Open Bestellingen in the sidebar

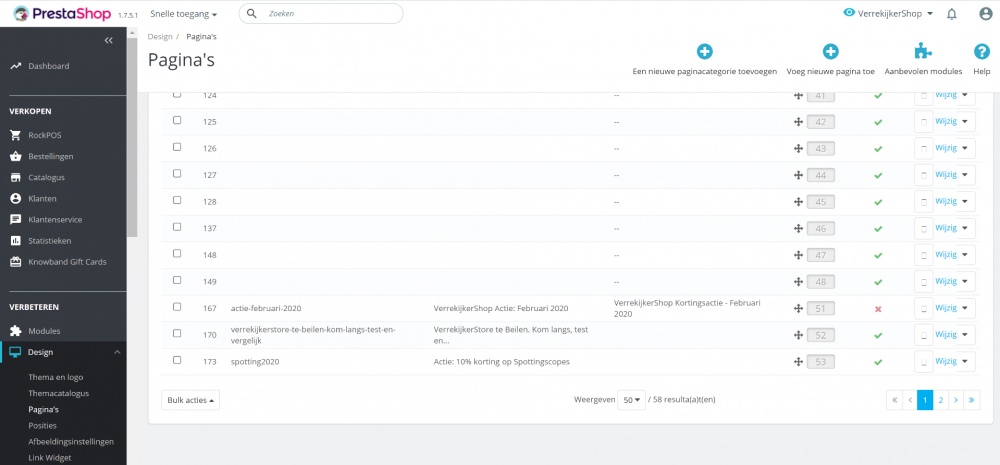[x=50, y=156]
